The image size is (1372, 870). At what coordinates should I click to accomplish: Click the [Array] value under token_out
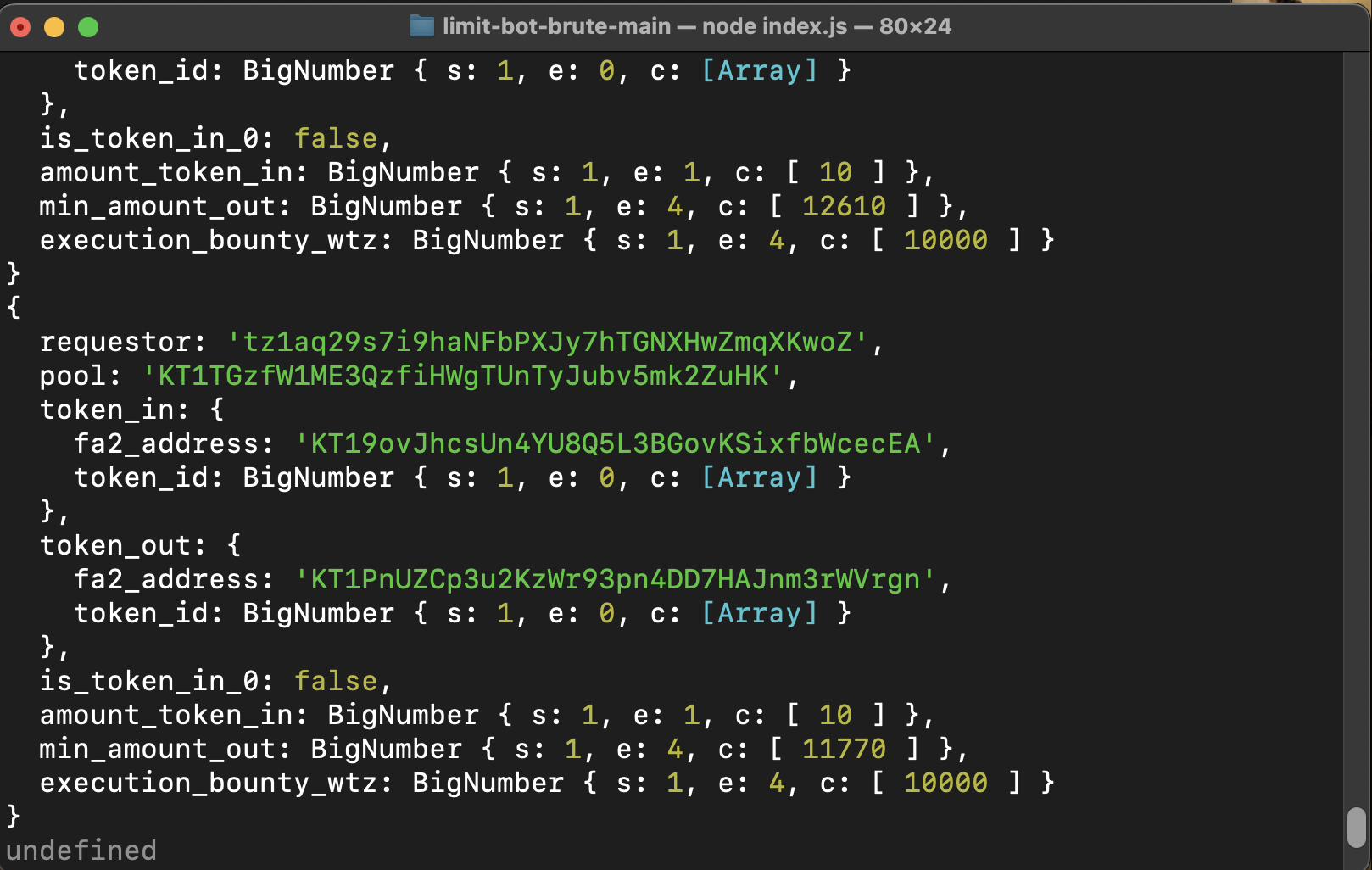759,613
